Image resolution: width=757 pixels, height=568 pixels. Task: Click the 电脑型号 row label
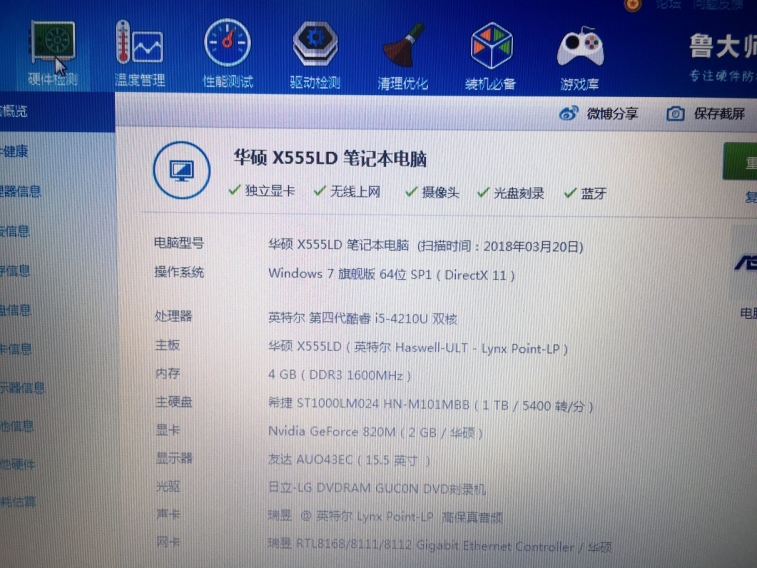pyautogui.click(x=179, y=243)
